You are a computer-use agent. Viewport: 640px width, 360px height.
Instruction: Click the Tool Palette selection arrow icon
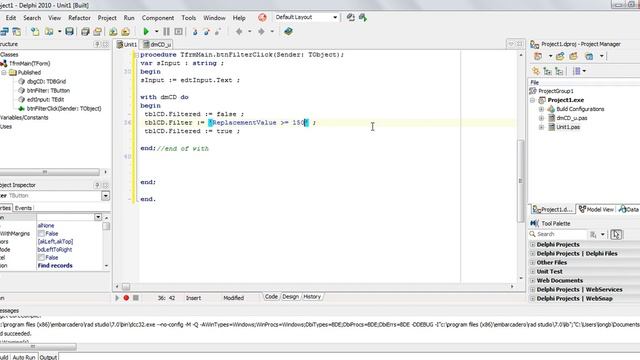(616, 235)
